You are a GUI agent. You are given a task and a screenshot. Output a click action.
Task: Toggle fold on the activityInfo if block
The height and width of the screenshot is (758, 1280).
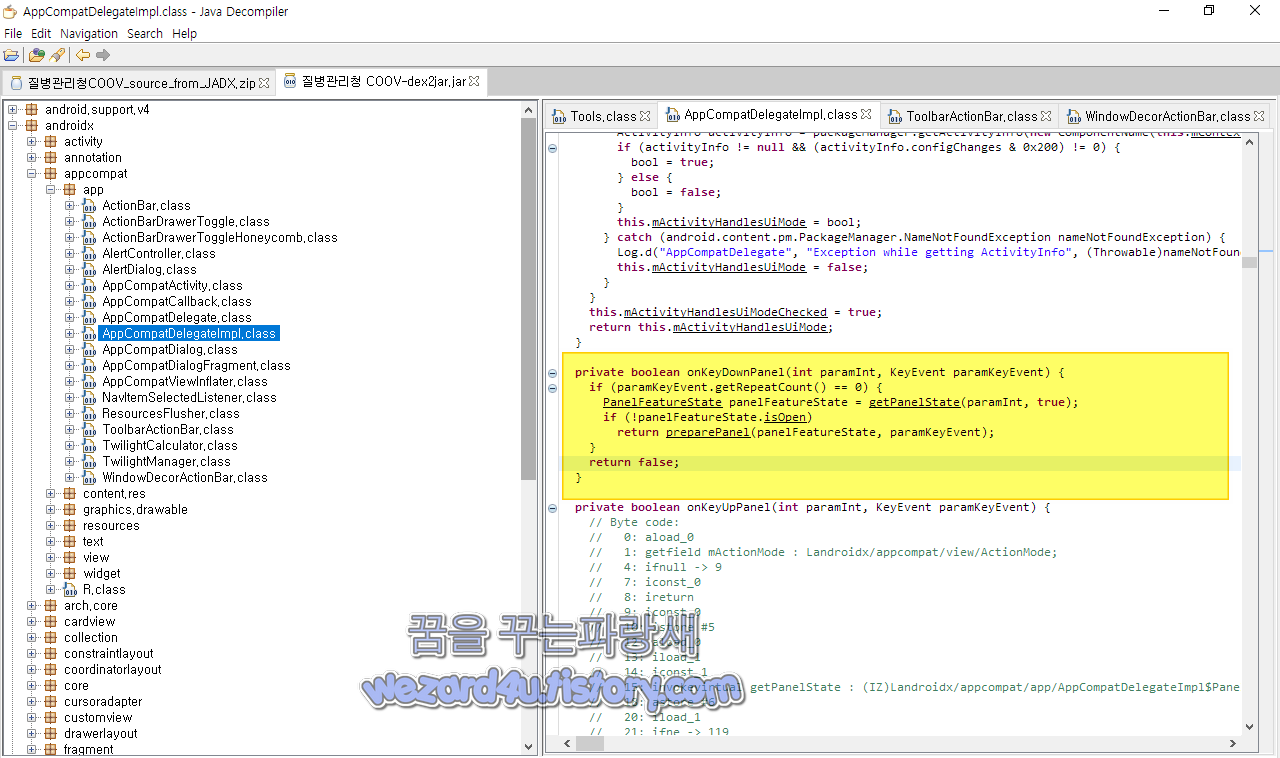click(x=552, y=148)
